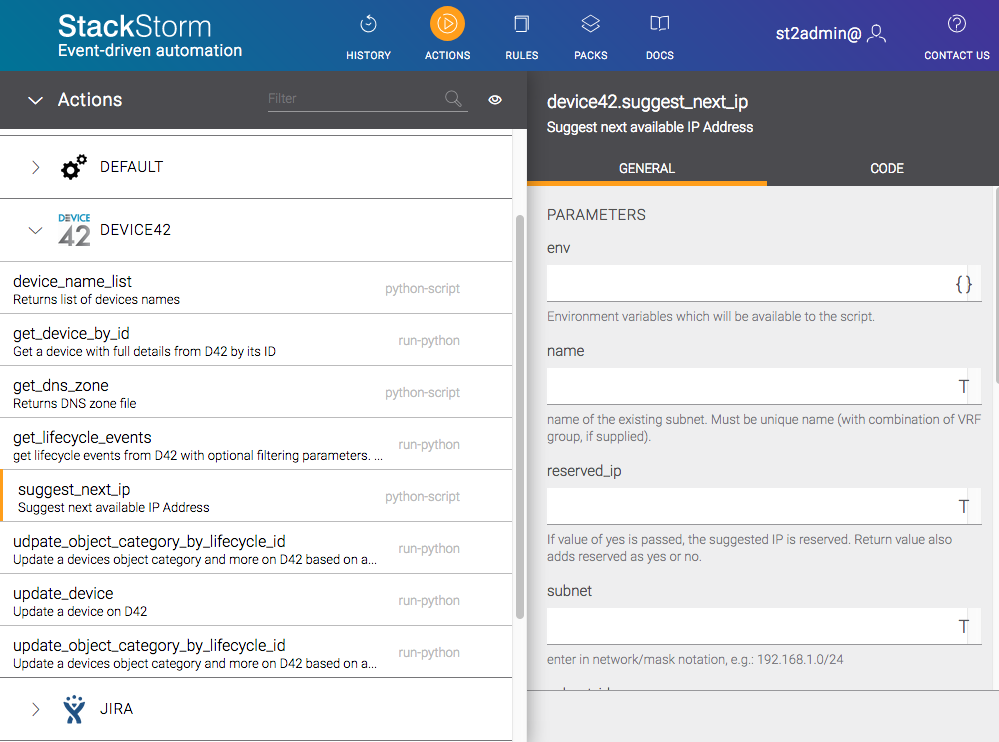999x742 pixels.
Task: Open the PACKS menu label
Action: click(591, 55)
